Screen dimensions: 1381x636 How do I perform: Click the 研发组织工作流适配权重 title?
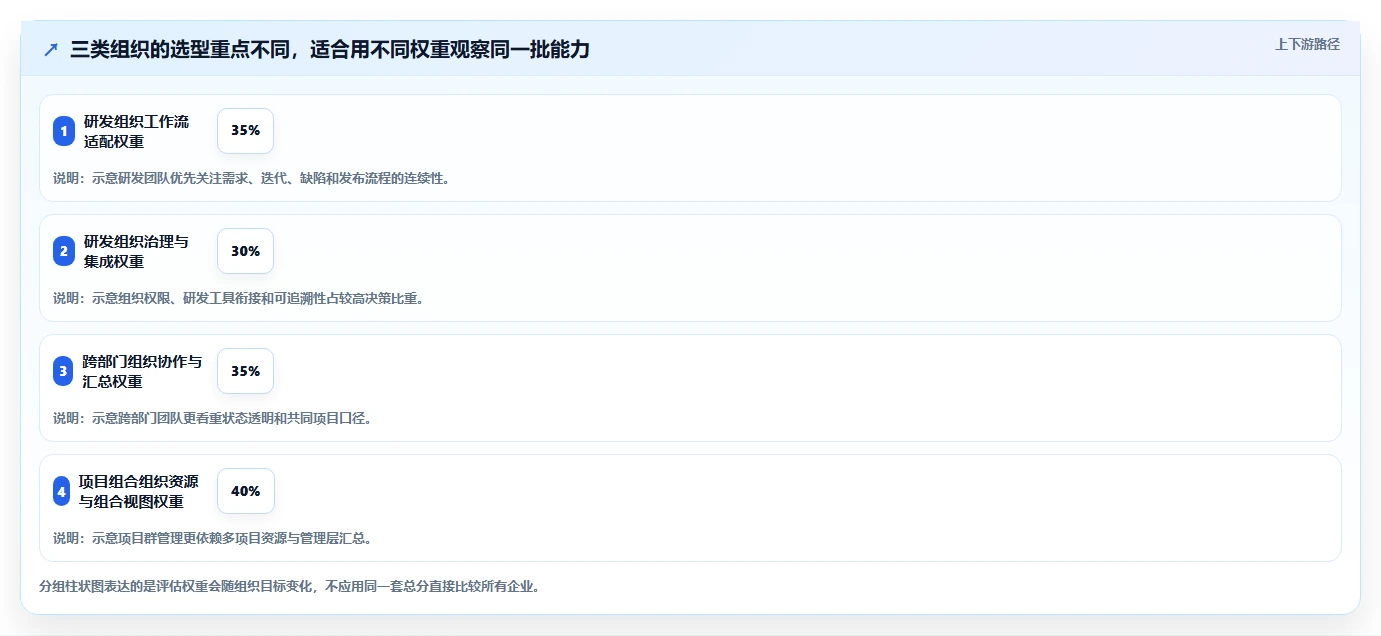coord(136,131)
